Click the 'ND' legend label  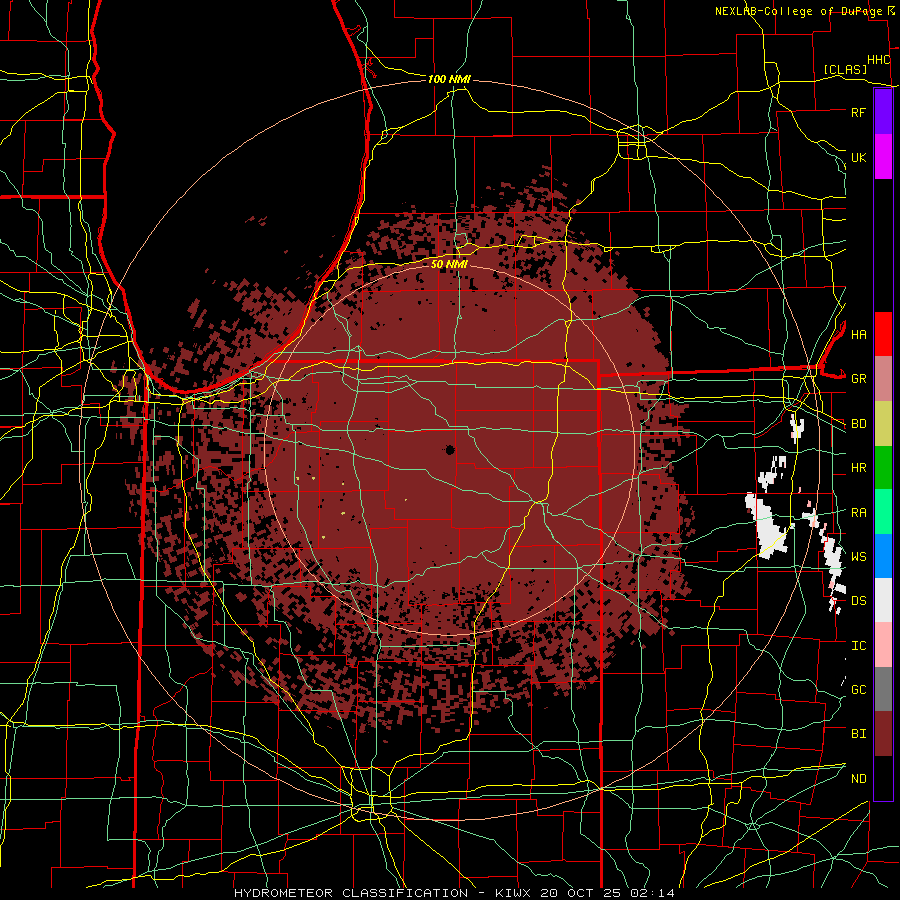858,779
